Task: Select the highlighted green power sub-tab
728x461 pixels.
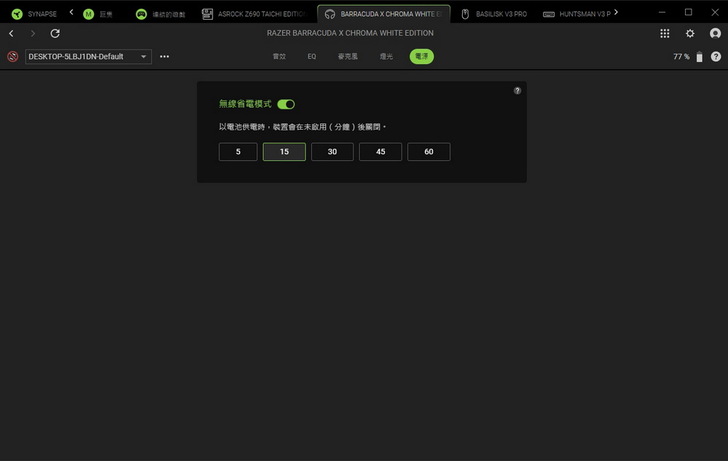Action: point(422,57)
